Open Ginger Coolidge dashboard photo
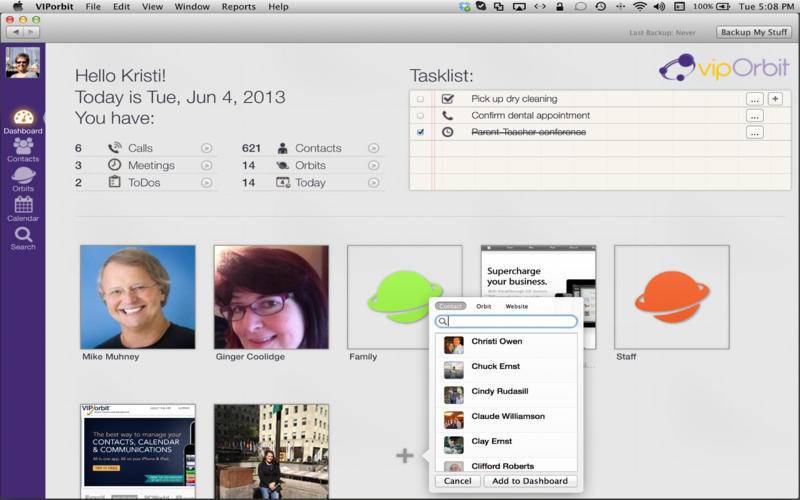The width and height of the screenshot is (800, 500). pos(271,297)
